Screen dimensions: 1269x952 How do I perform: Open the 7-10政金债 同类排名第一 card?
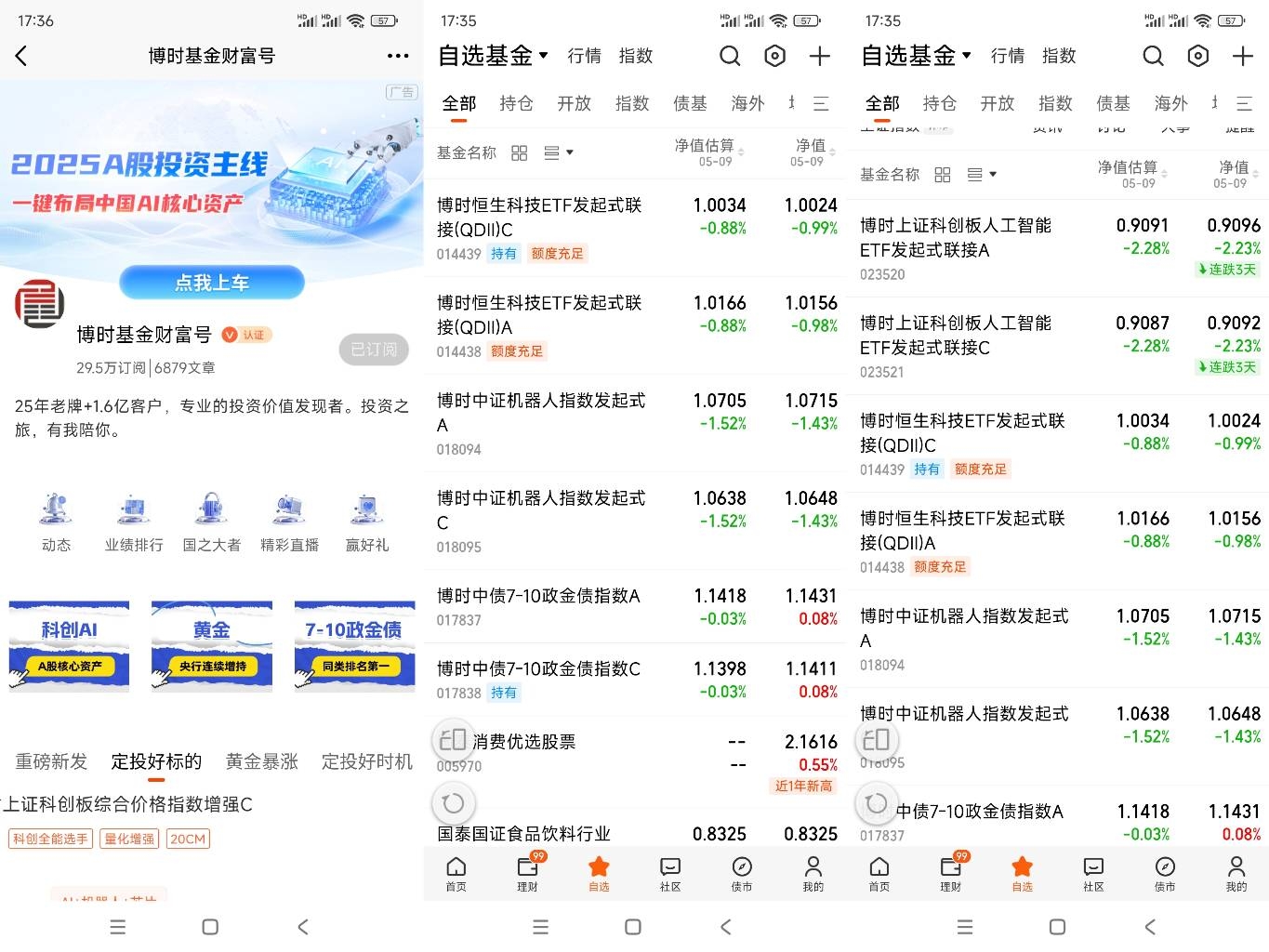(354, 646)
